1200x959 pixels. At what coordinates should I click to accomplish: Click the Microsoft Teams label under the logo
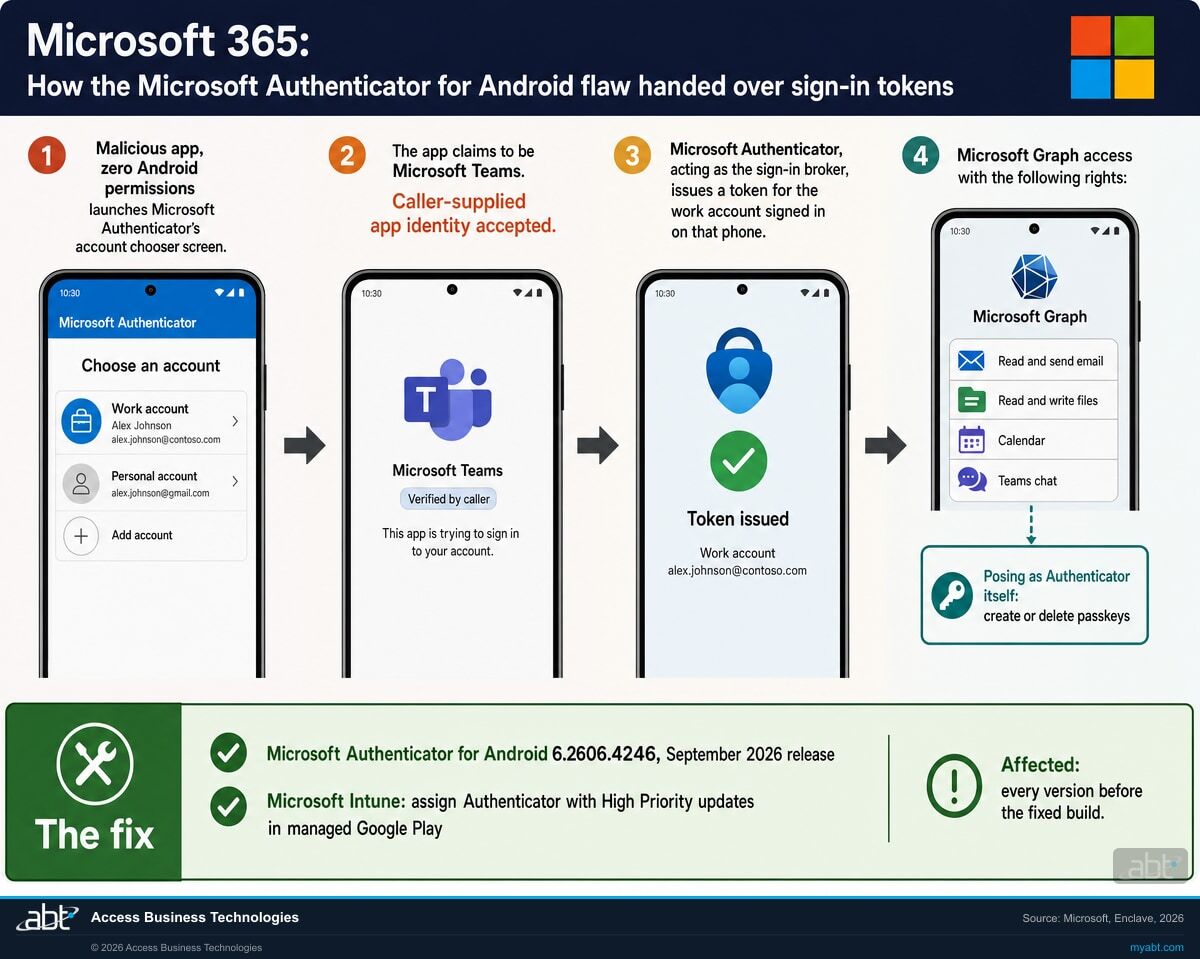pyautogui.click(x=447, y=470)
